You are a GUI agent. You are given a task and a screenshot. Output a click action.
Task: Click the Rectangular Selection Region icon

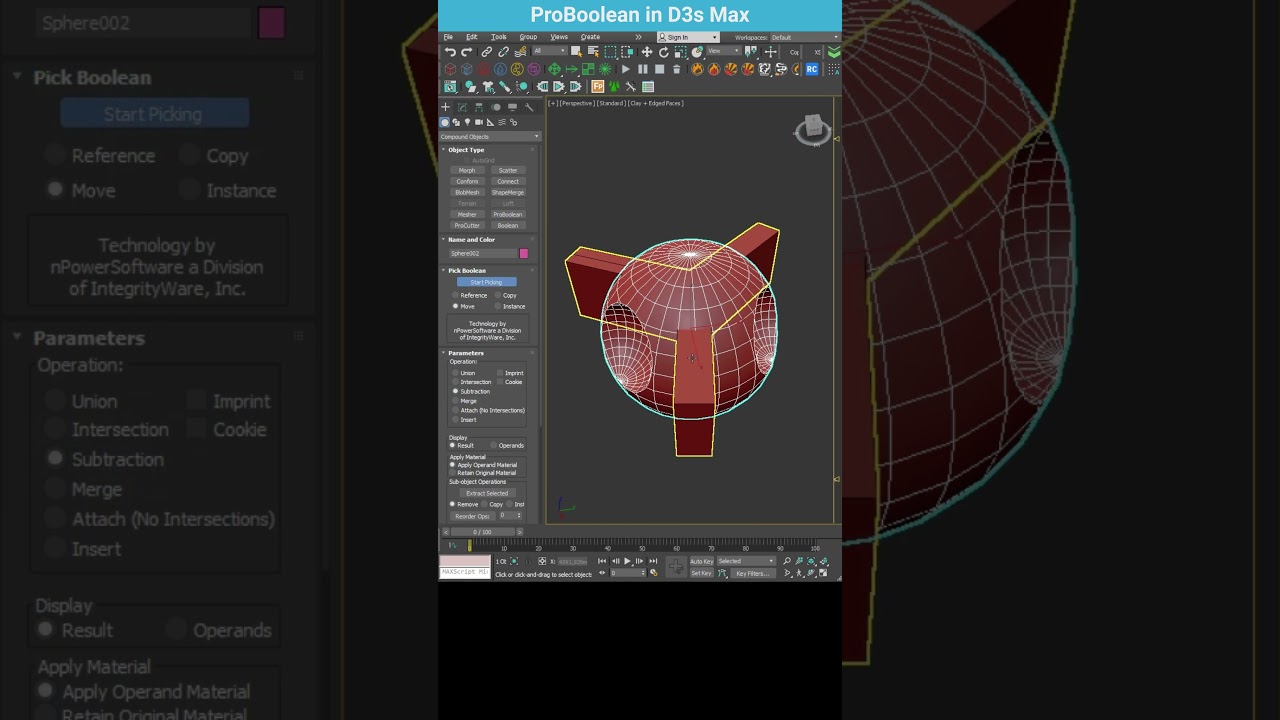point(610,52)
